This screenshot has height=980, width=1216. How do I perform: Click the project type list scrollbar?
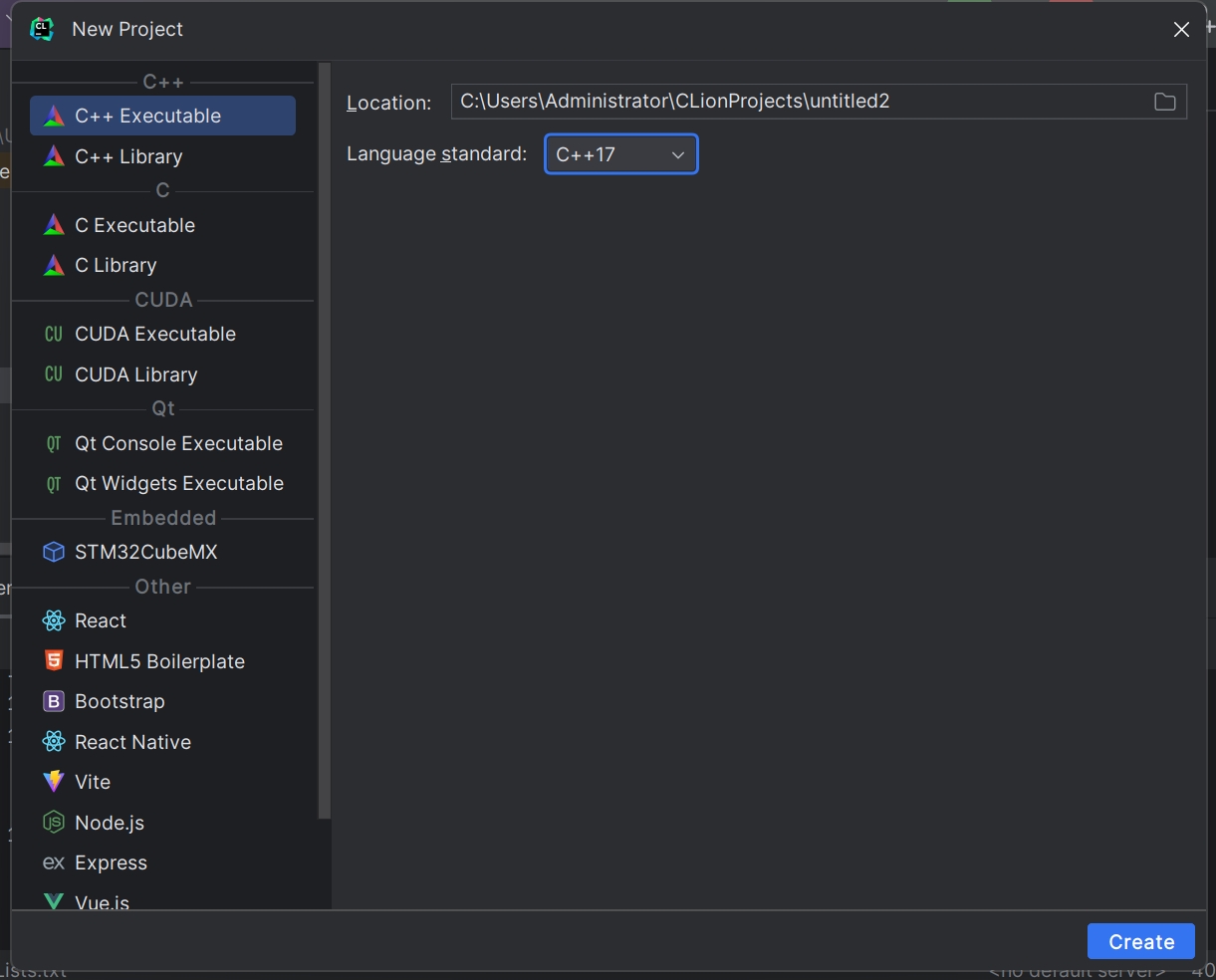pyautogui.click(x=324, y=440)
